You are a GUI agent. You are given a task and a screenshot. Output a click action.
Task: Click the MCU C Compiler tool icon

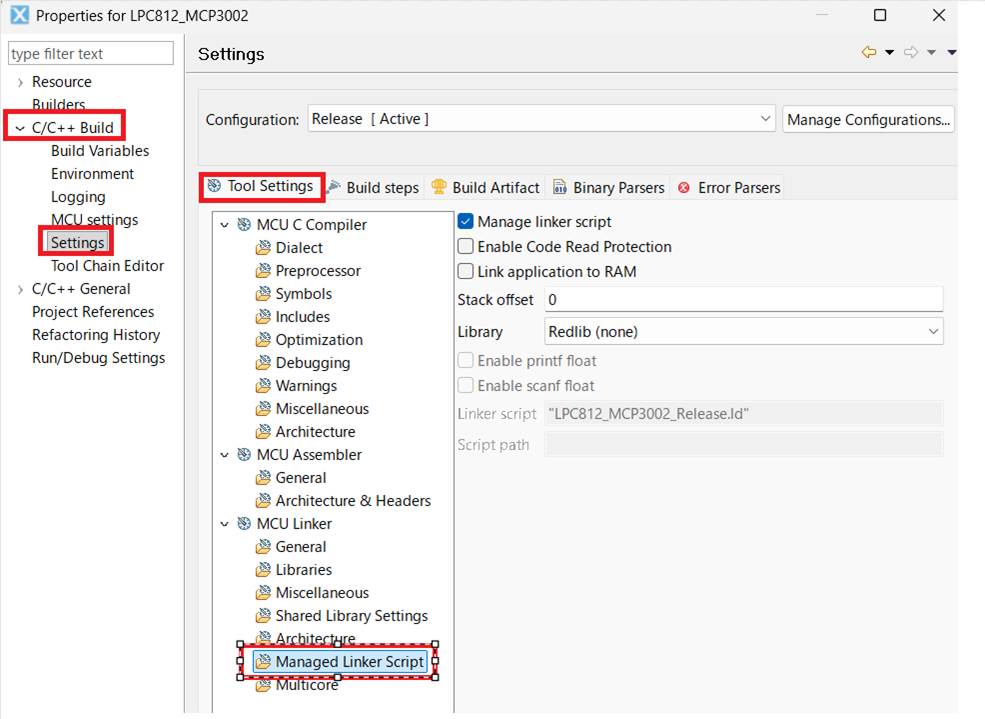(243, 225)
